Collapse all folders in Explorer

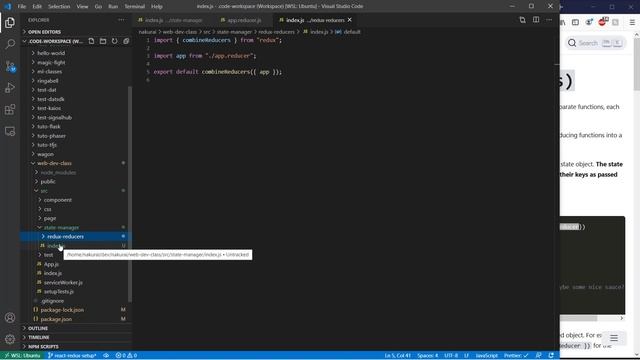[x=126, y=41]
